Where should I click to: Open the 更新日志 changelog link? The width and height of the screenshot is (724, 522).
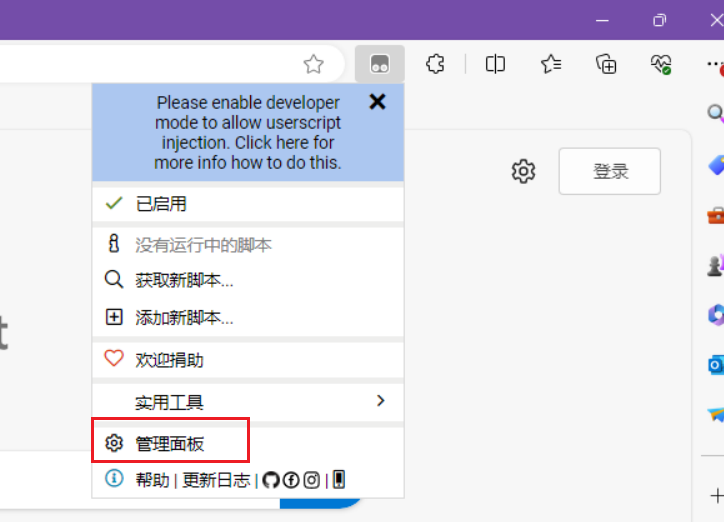[x=216, y=480]
